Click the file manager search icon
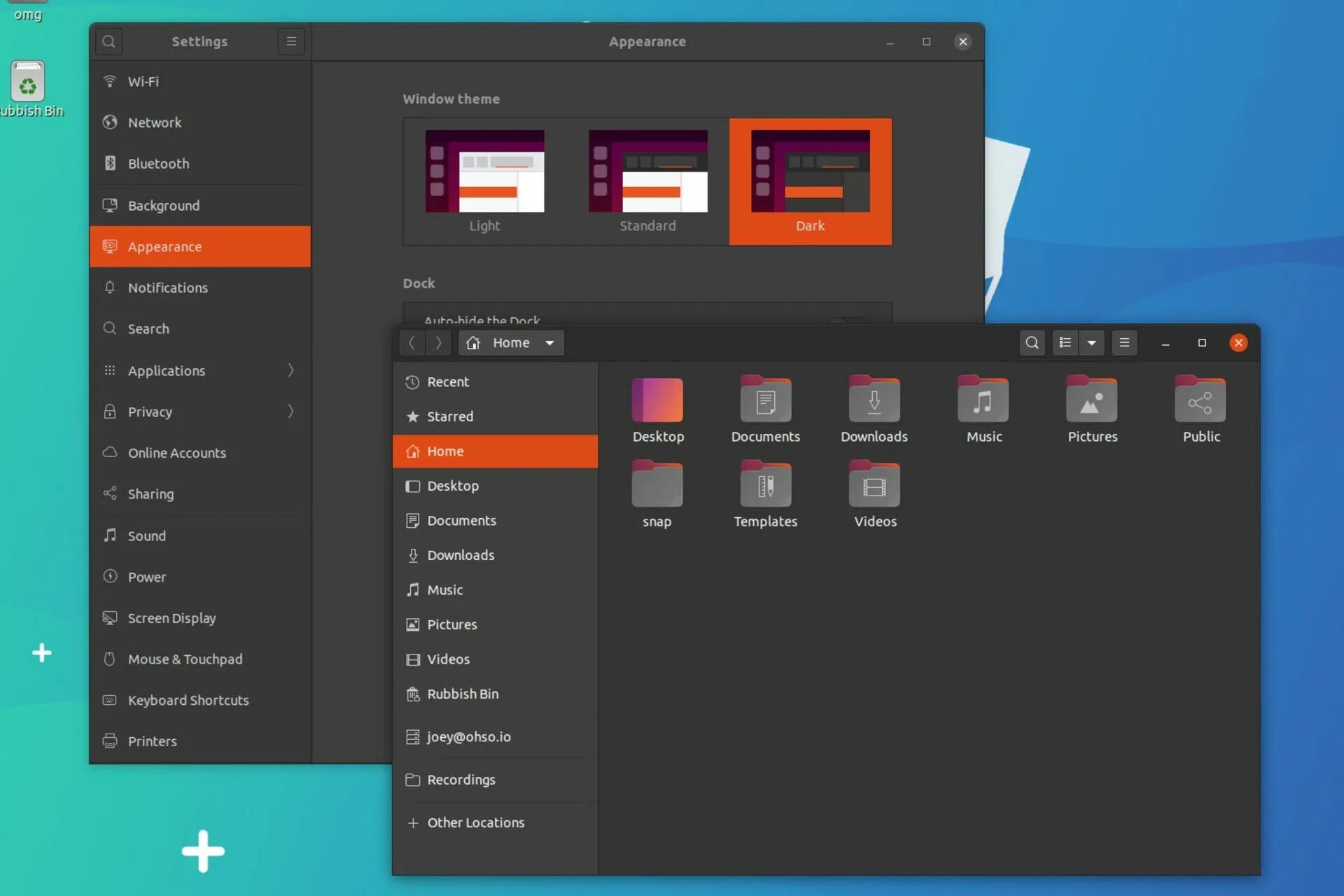The height and width of the screenshot is (896, 1344). click(x=1032, y=342)
